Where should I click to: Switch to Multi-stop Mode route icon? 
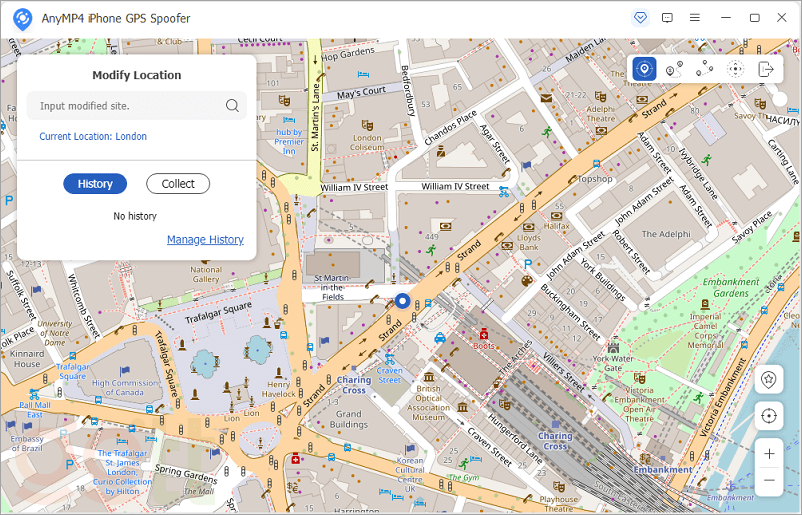[x=705, y=69]
